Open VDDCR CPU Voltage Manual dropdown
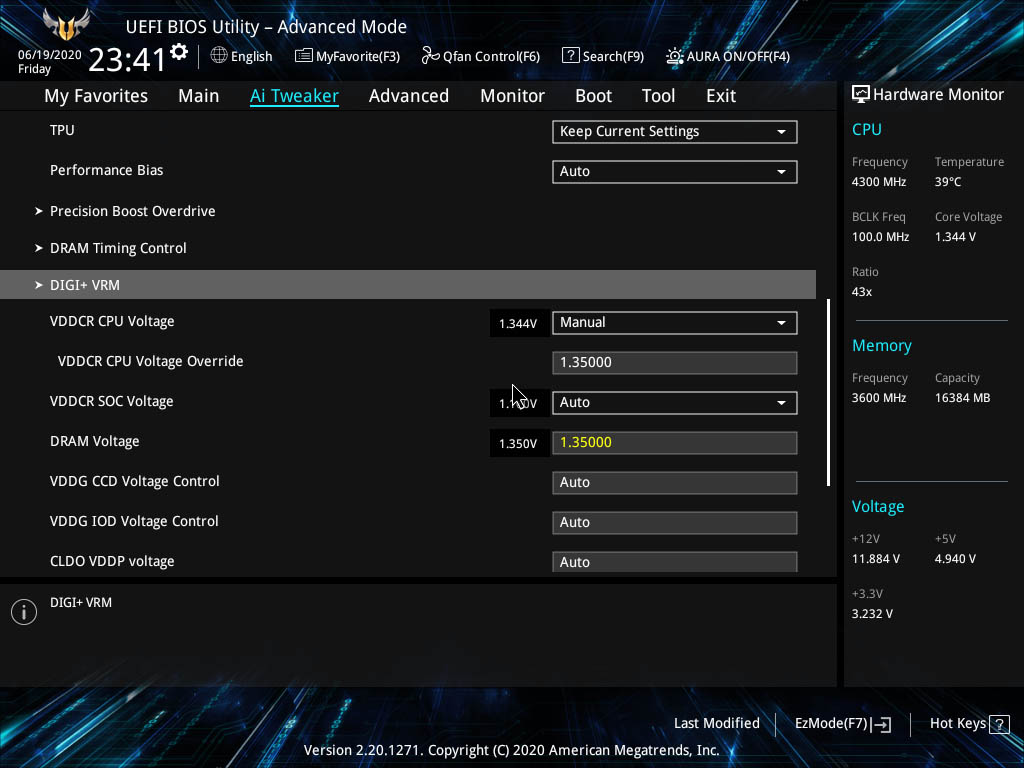The width and height of the screenshot is (1024, 768). [x=675, y=323]
